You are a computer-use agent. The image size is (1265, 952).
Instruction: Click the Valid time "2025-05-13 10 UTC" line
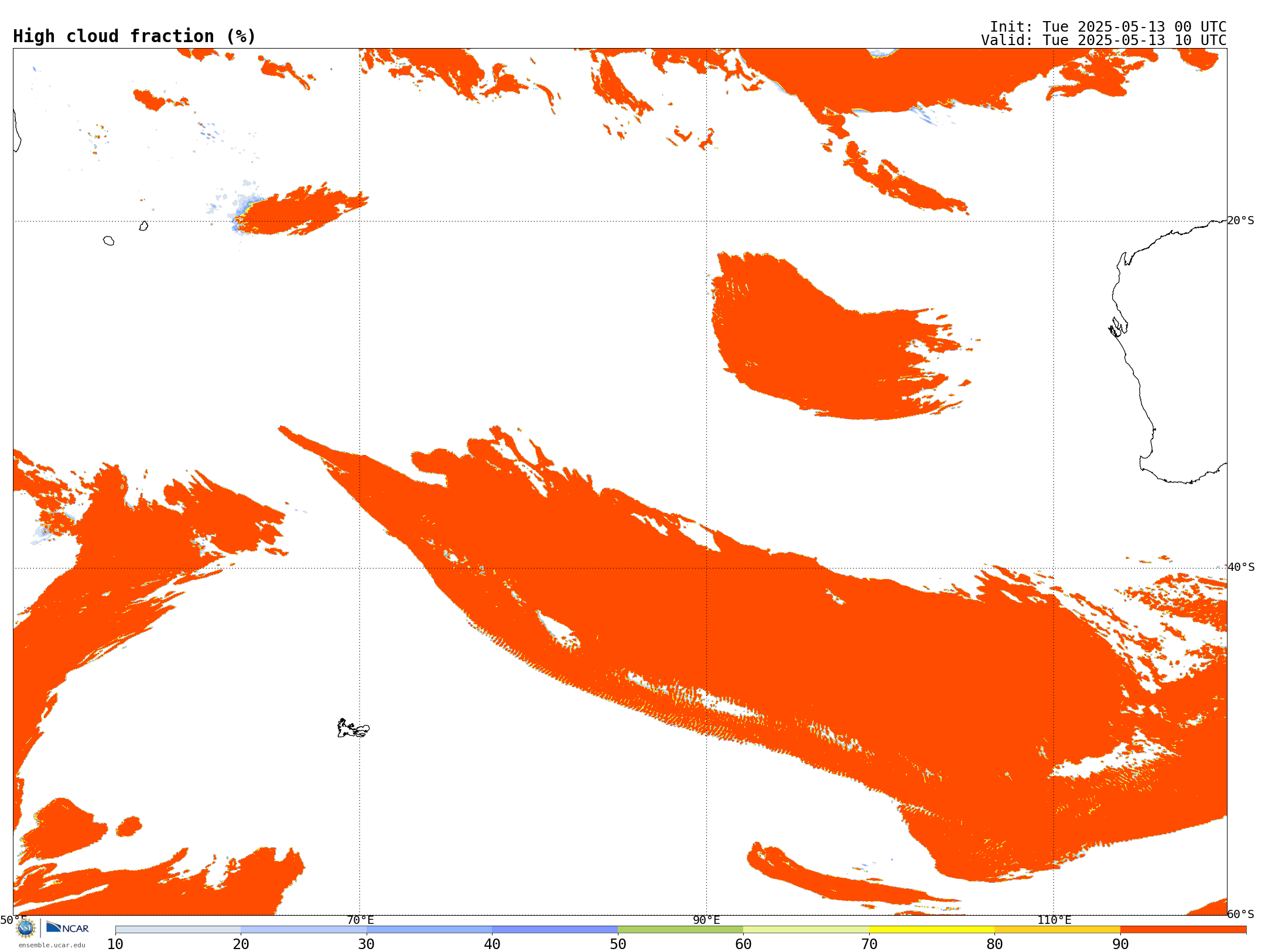[1104, 40]
